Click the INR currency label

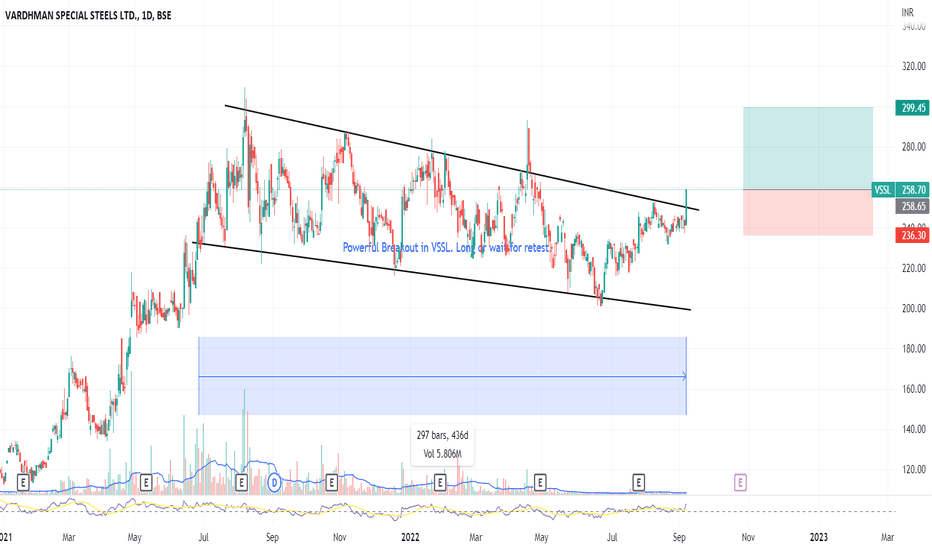click(908, 12)
